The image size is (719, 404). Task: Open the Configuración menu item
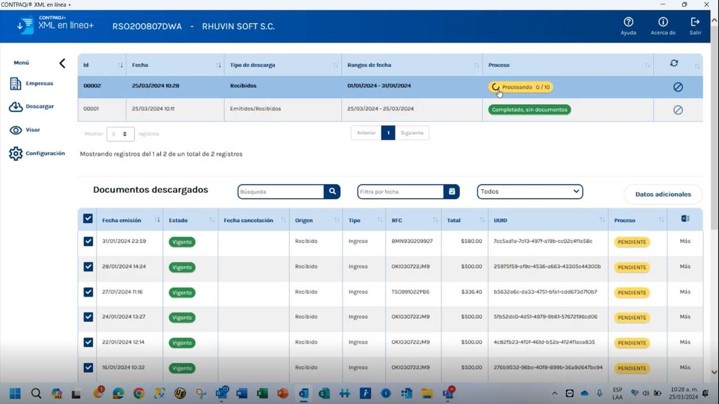(x=37, y=153)
